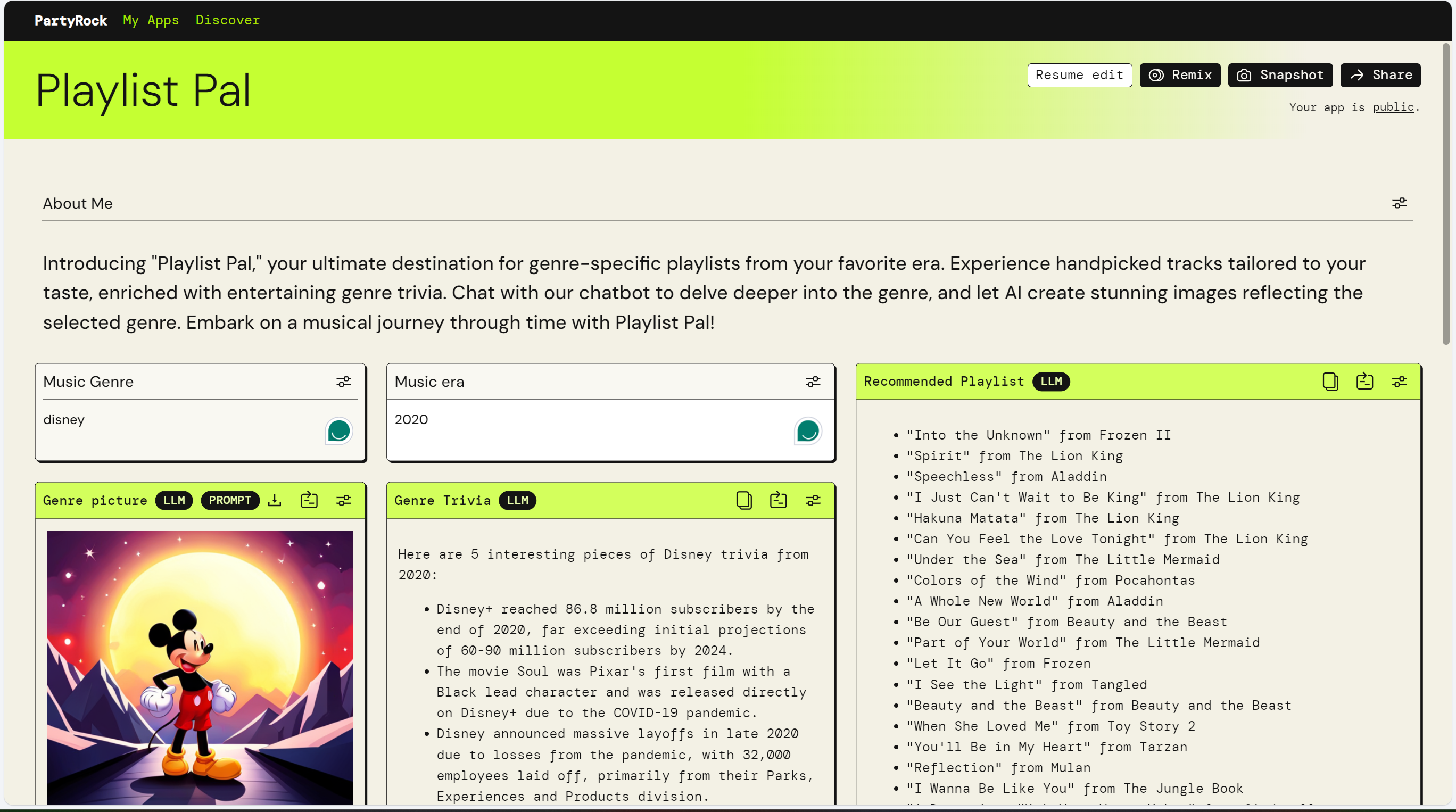Open the My Apps page
The image size is (1456, 812).
pos(151,20)
